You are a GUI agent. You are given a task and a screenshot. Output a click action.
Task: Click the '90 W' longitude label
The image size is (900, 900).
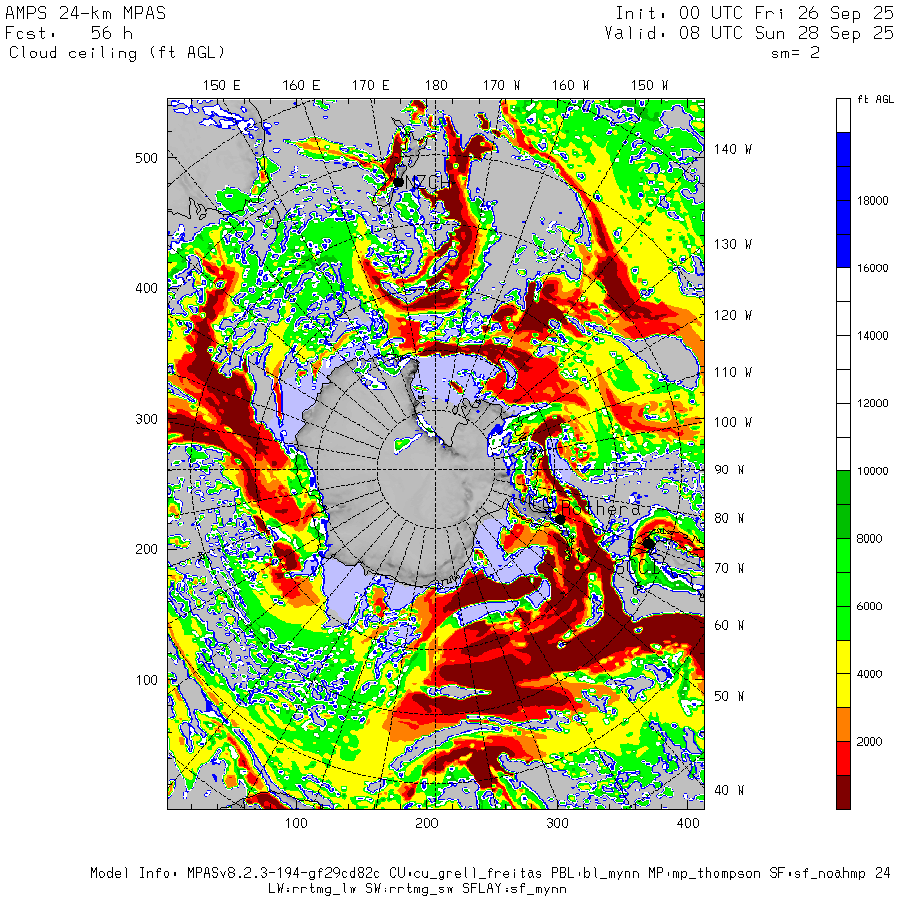pos(729,470)
